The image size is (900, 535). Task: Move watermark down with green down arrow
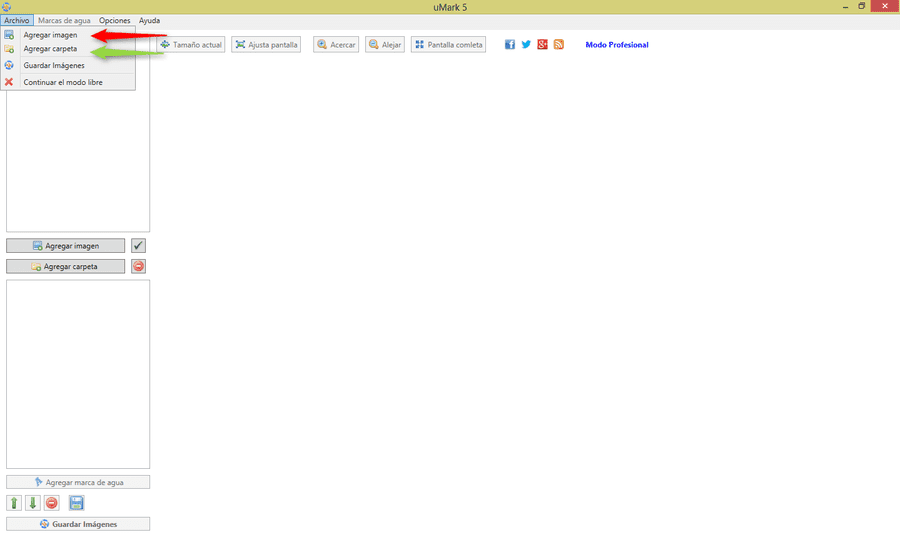click(33, 503)
